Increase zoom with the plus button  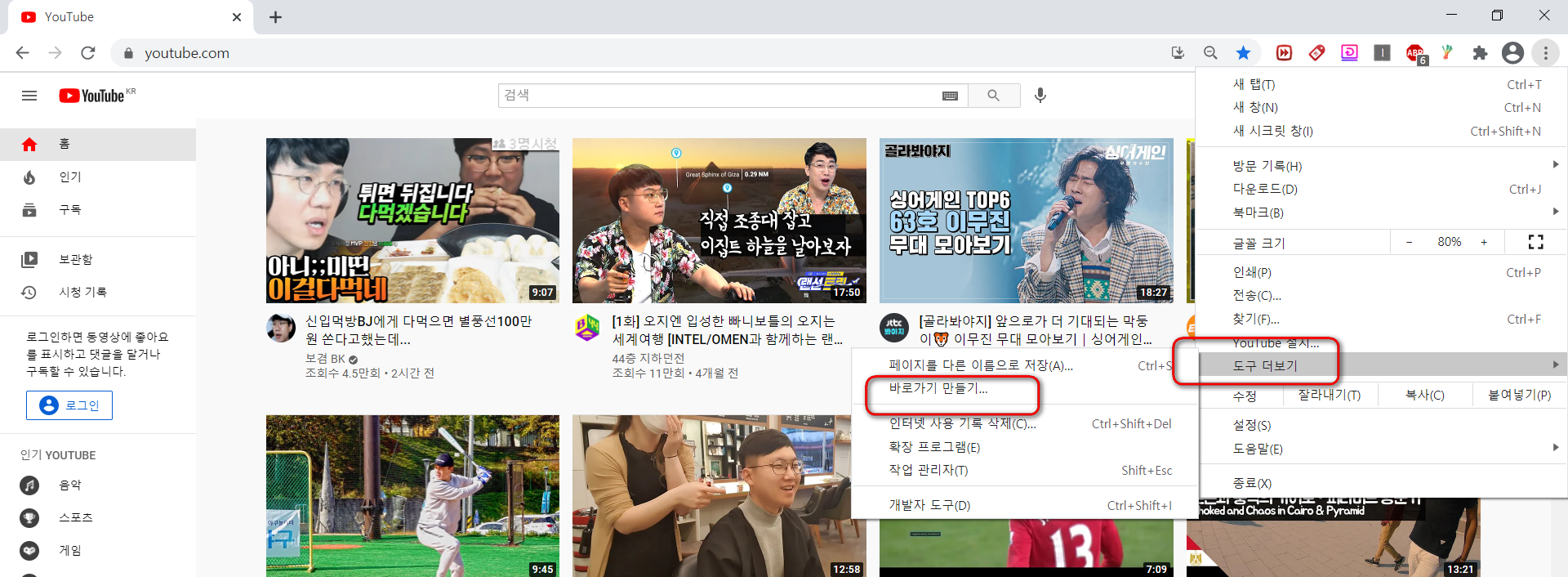1484,242
